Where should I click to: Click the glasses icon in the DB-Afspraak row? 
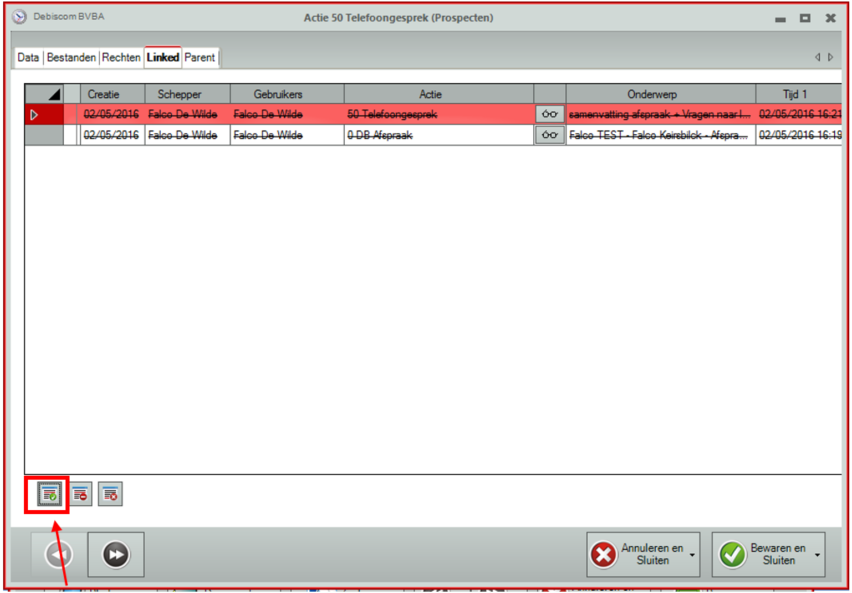click(549, 135)
